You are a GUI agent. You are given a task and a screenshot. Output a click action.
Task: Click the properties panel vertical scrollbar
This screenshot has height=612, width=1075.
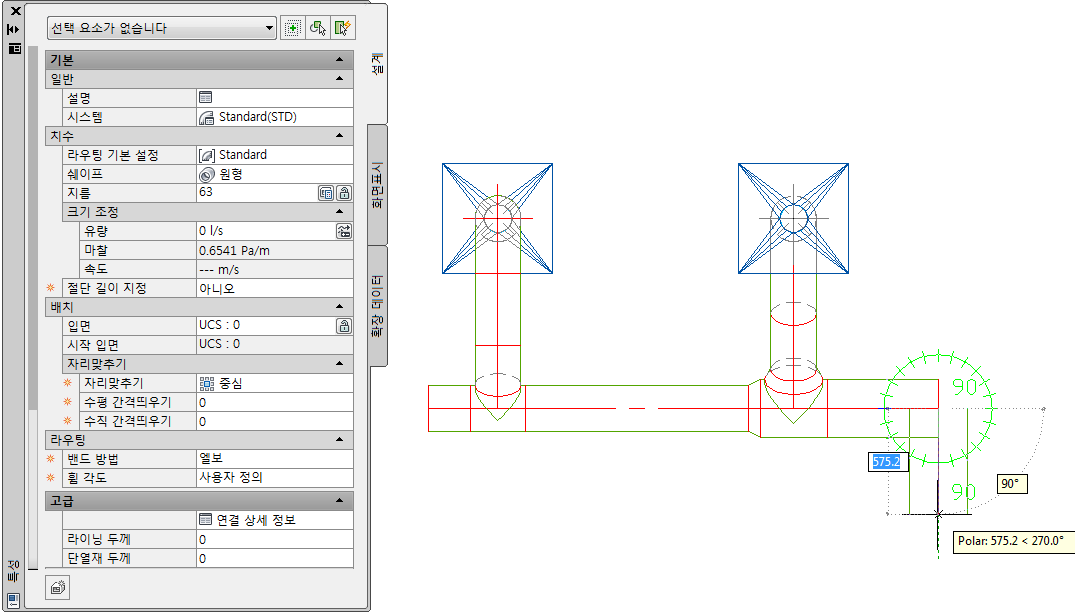(x=33, y=308)
